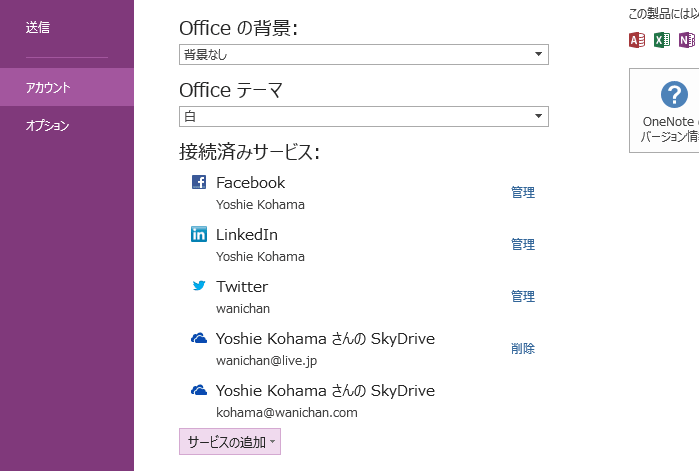Click the Access product icon
The image size is (699, 471).
(637, 40)
